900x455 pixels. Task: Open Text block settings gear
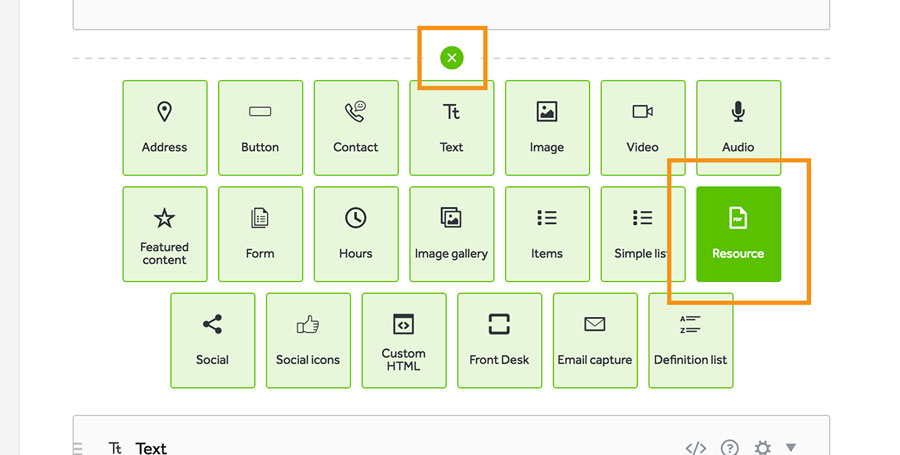pyautogui.click(x=763, y=448)
